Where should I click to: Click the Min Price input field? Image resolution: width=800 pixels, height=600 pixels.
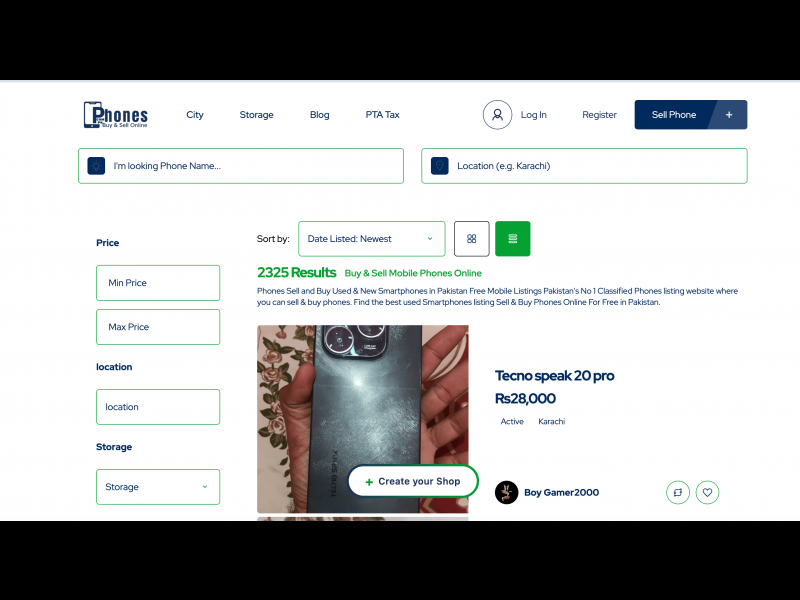point(158,283)
